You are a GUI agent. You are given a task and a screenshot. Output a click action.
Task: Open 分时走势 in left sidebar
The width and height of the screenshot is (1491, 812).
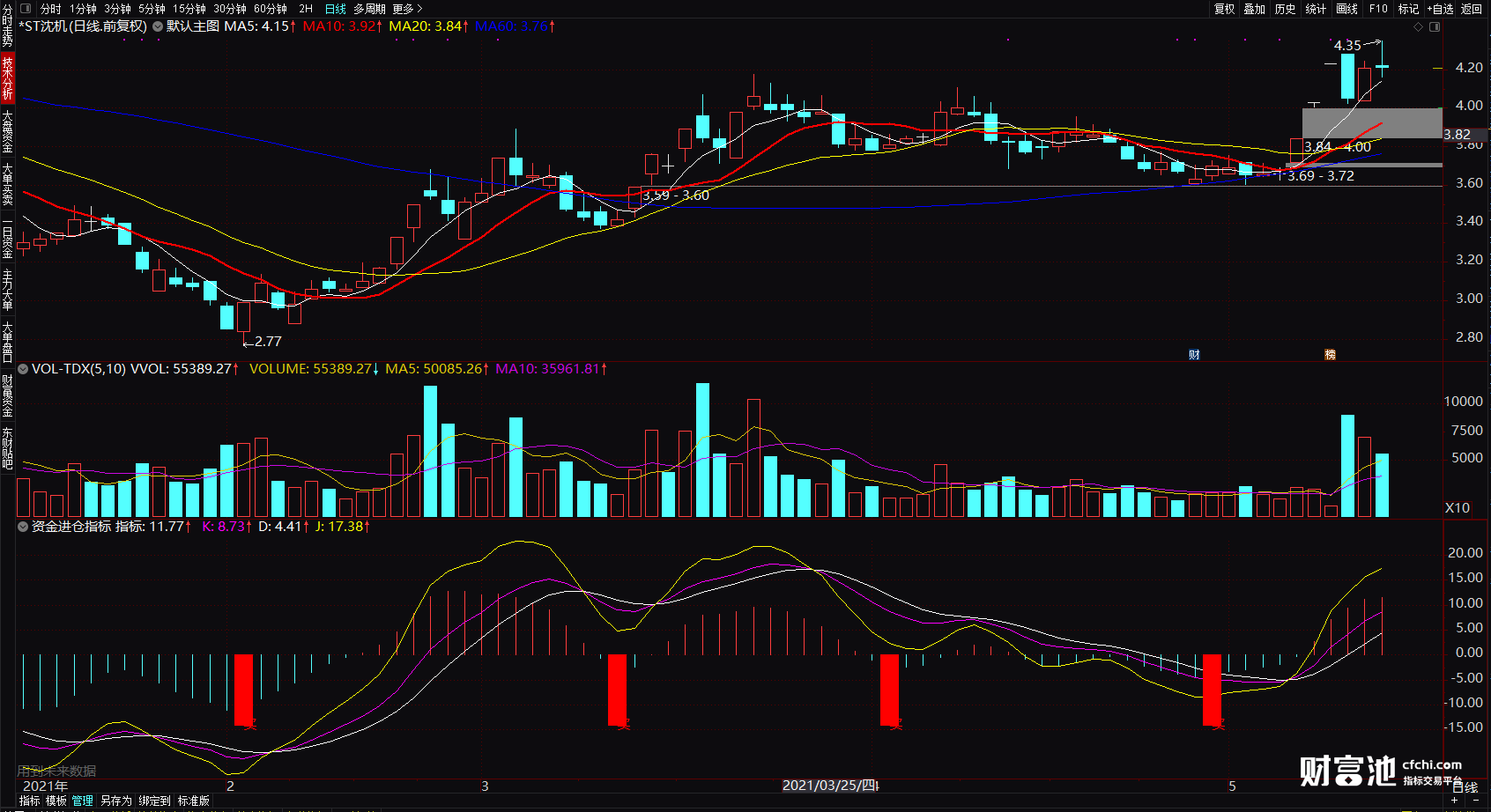tap(7, 26)
